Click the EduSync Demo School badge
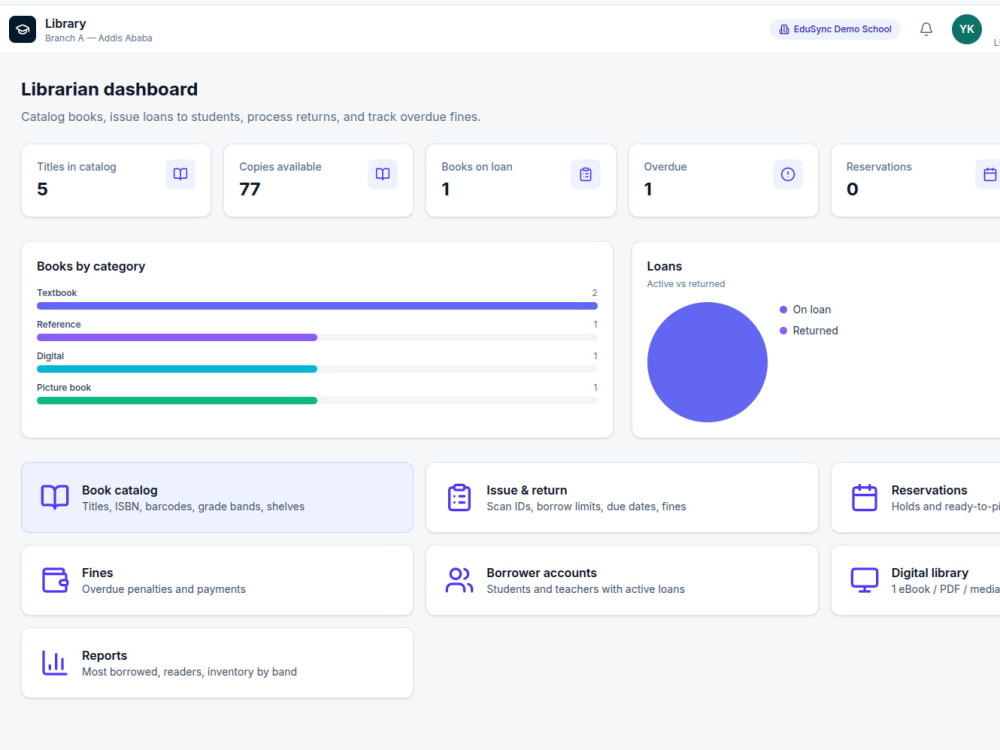The image size is (1000, 750). 835,29
